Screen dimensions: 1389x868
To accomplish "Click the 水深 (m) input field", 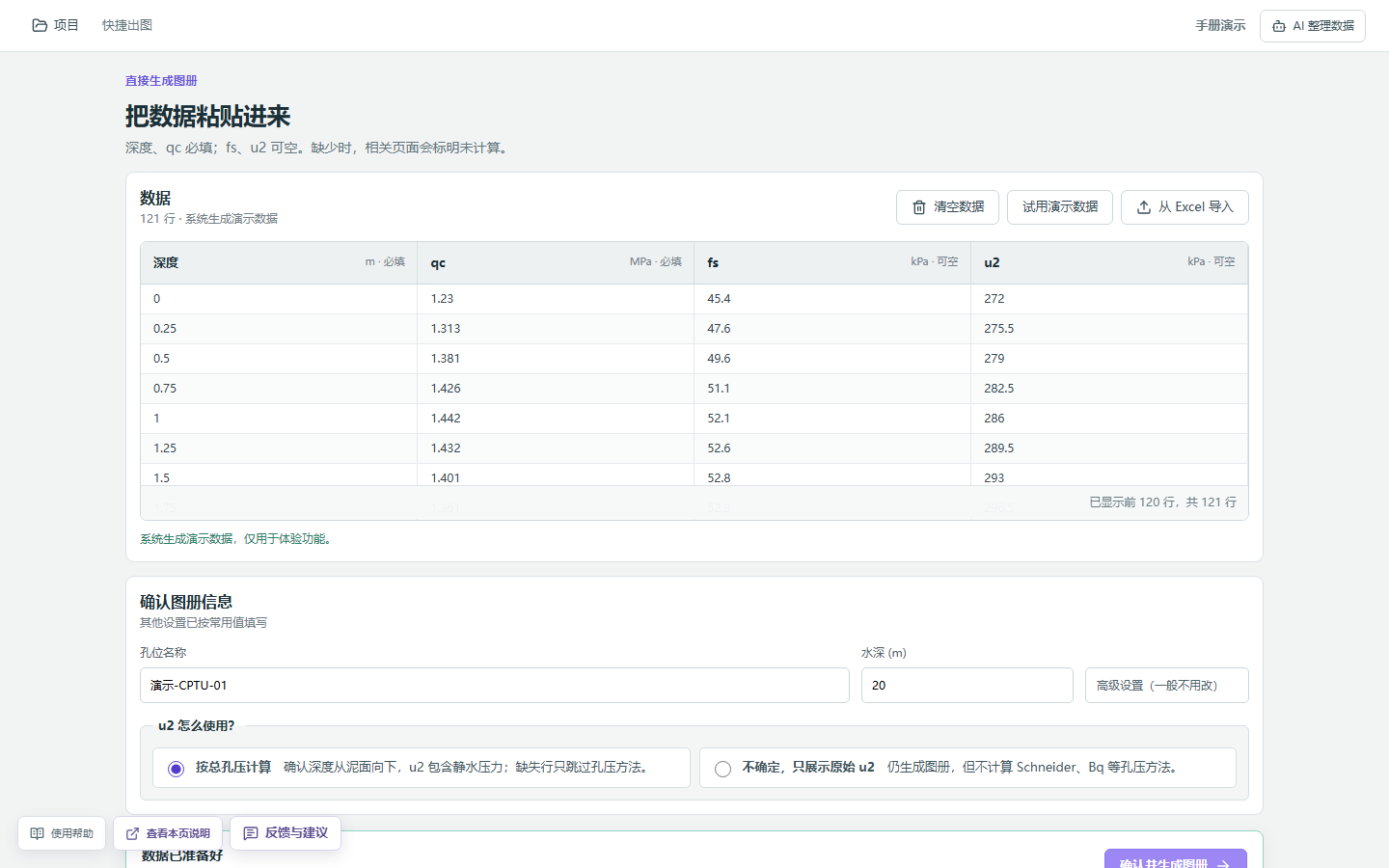I will [x=967, y=686].
